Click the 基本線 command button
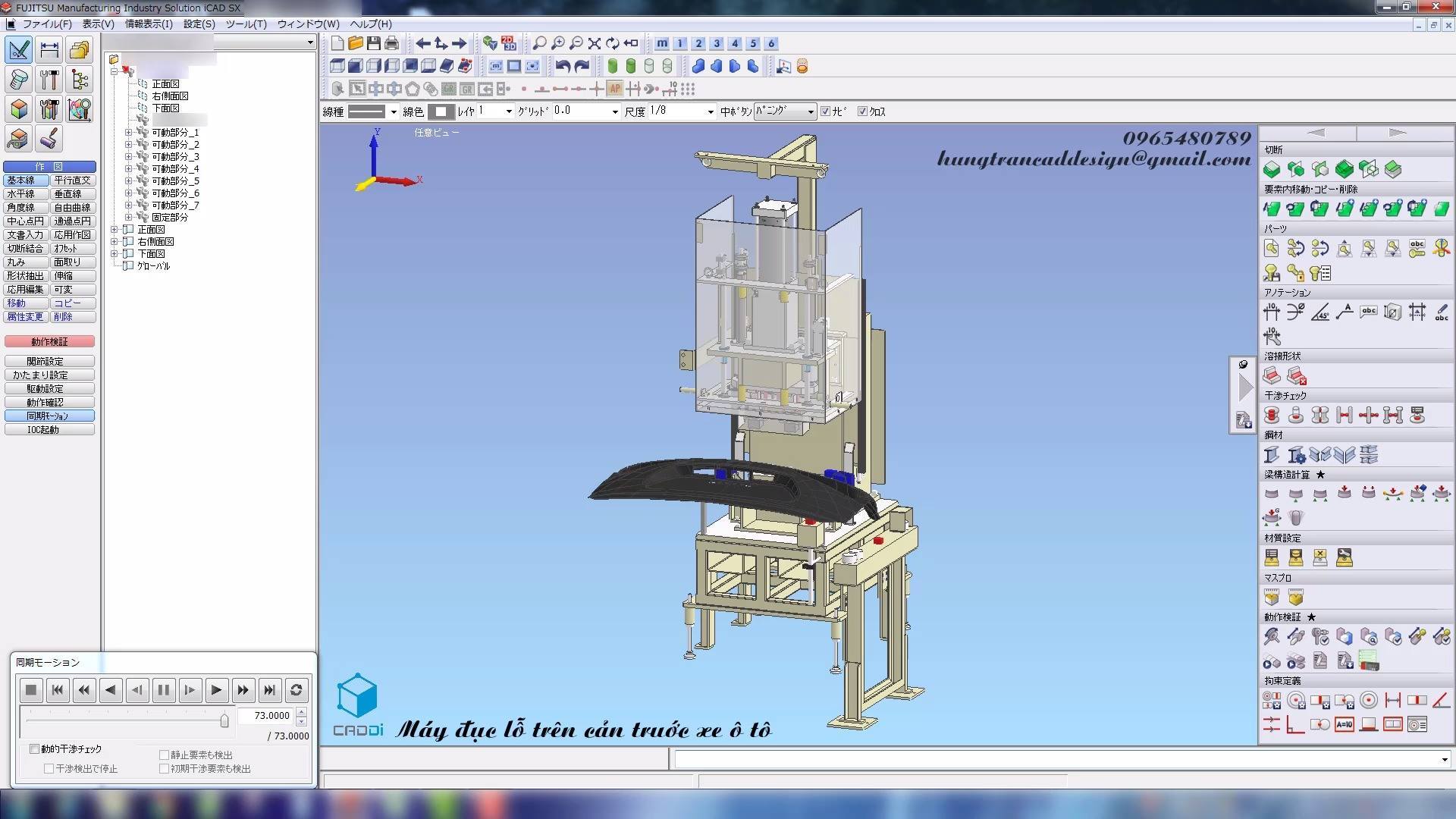The width and height of the screenshot is (1456, 819). pyautogui.click(x=26, y=180)
